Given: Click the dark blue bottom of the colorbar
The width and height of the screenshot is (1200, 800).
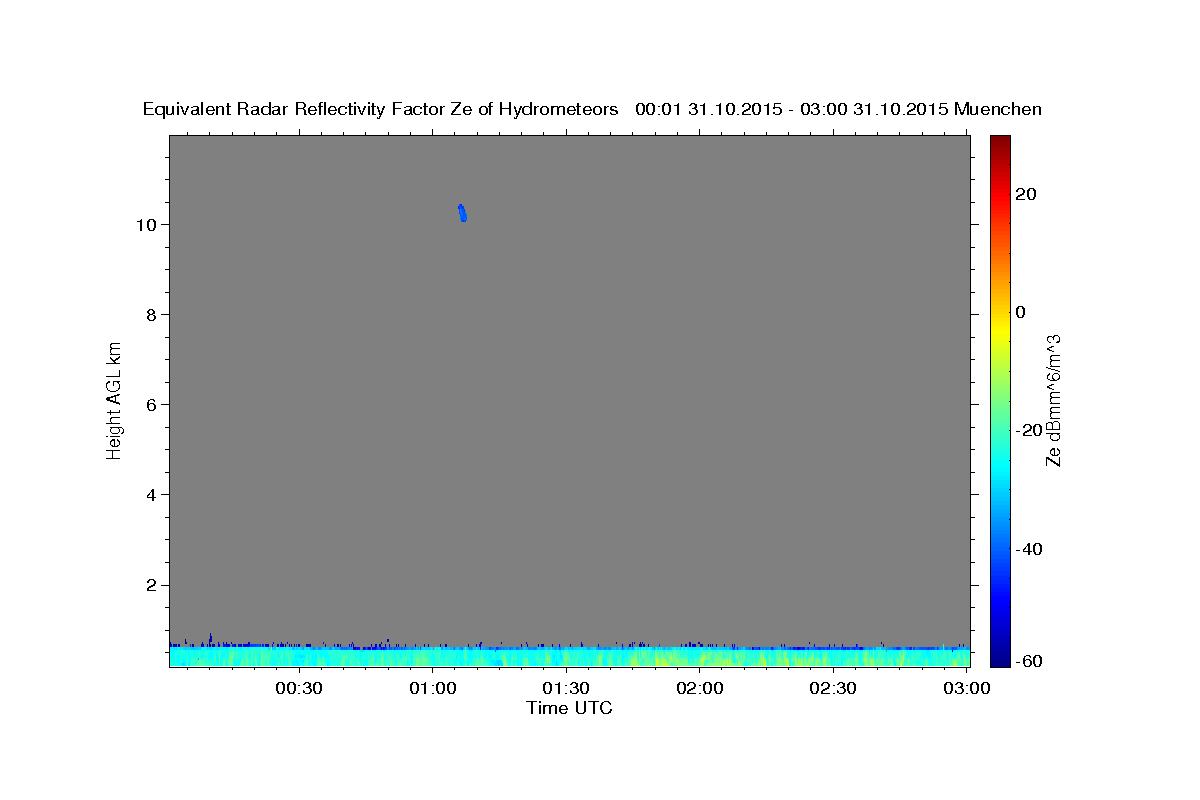Looking at the screenshot, I should tap(1000, 658).
